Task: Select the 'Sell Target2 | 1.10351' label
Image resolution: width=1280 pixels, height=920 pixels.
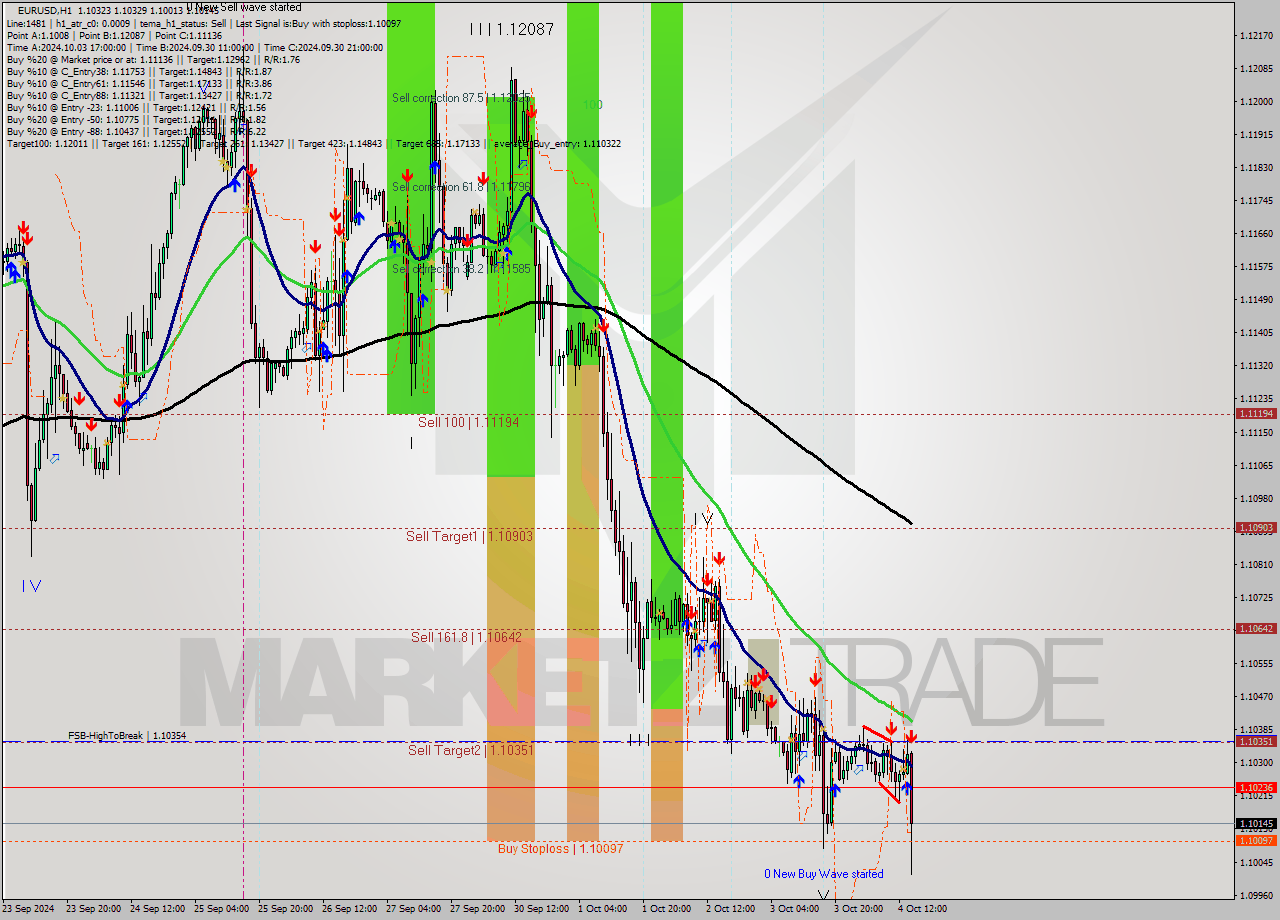Action: pyautogui.click(x=472, y=750)
